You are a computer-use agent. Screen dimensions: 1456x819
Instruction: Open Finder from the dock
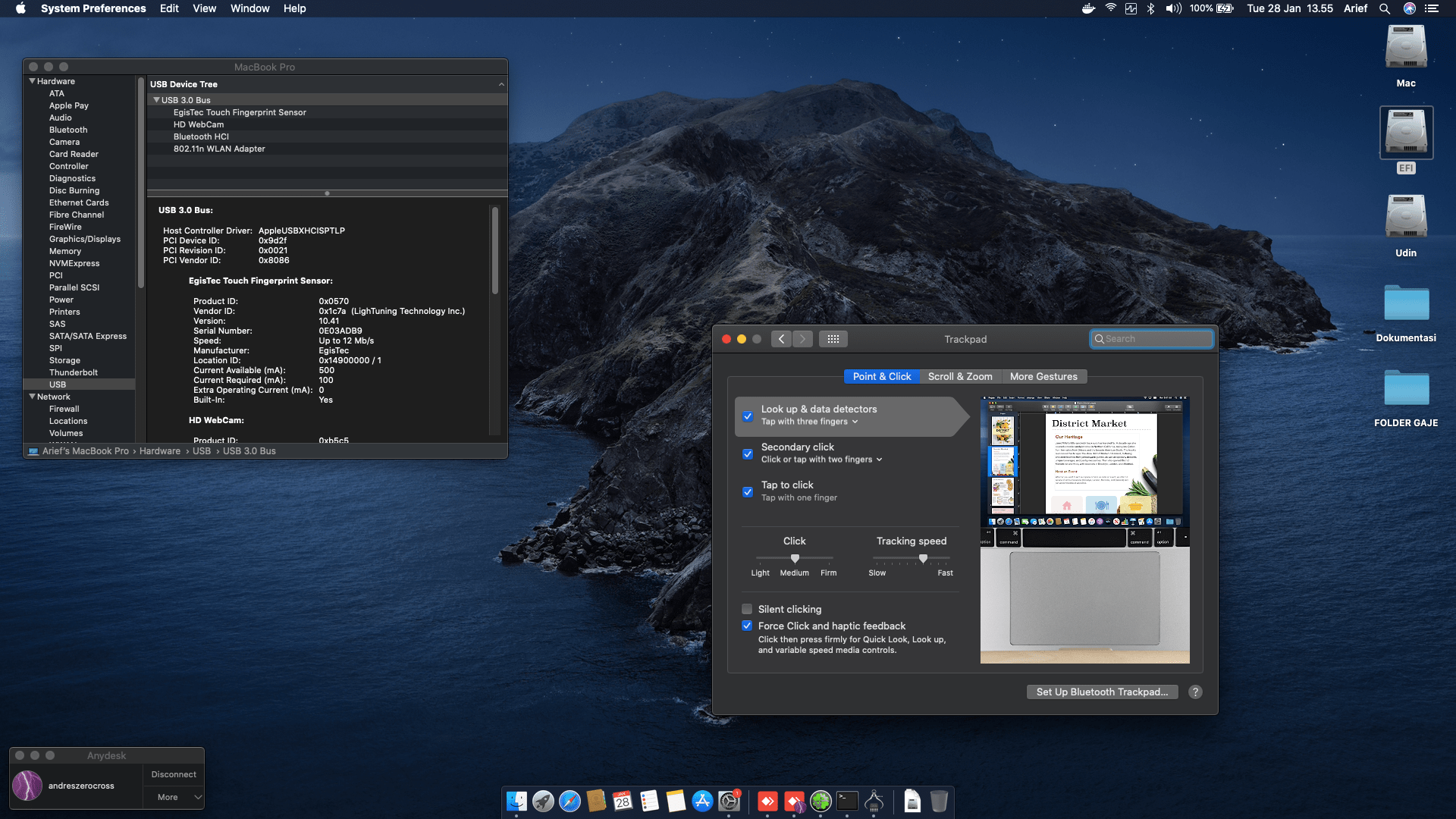[516, 801]
